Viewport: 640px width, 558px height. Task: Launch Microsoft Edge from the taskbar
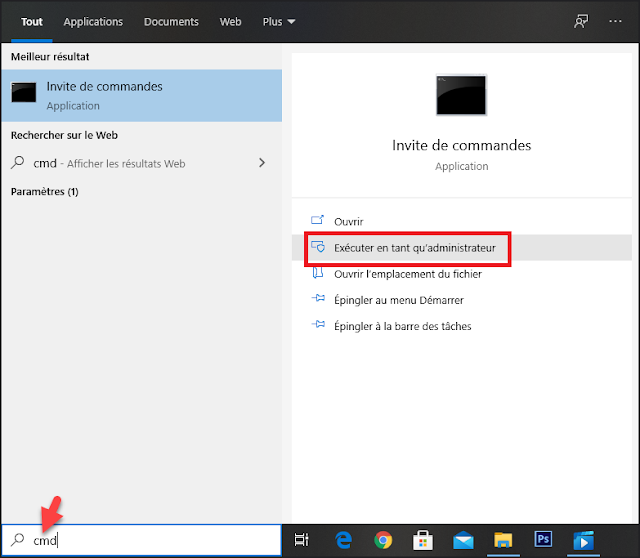click(342, 540)
